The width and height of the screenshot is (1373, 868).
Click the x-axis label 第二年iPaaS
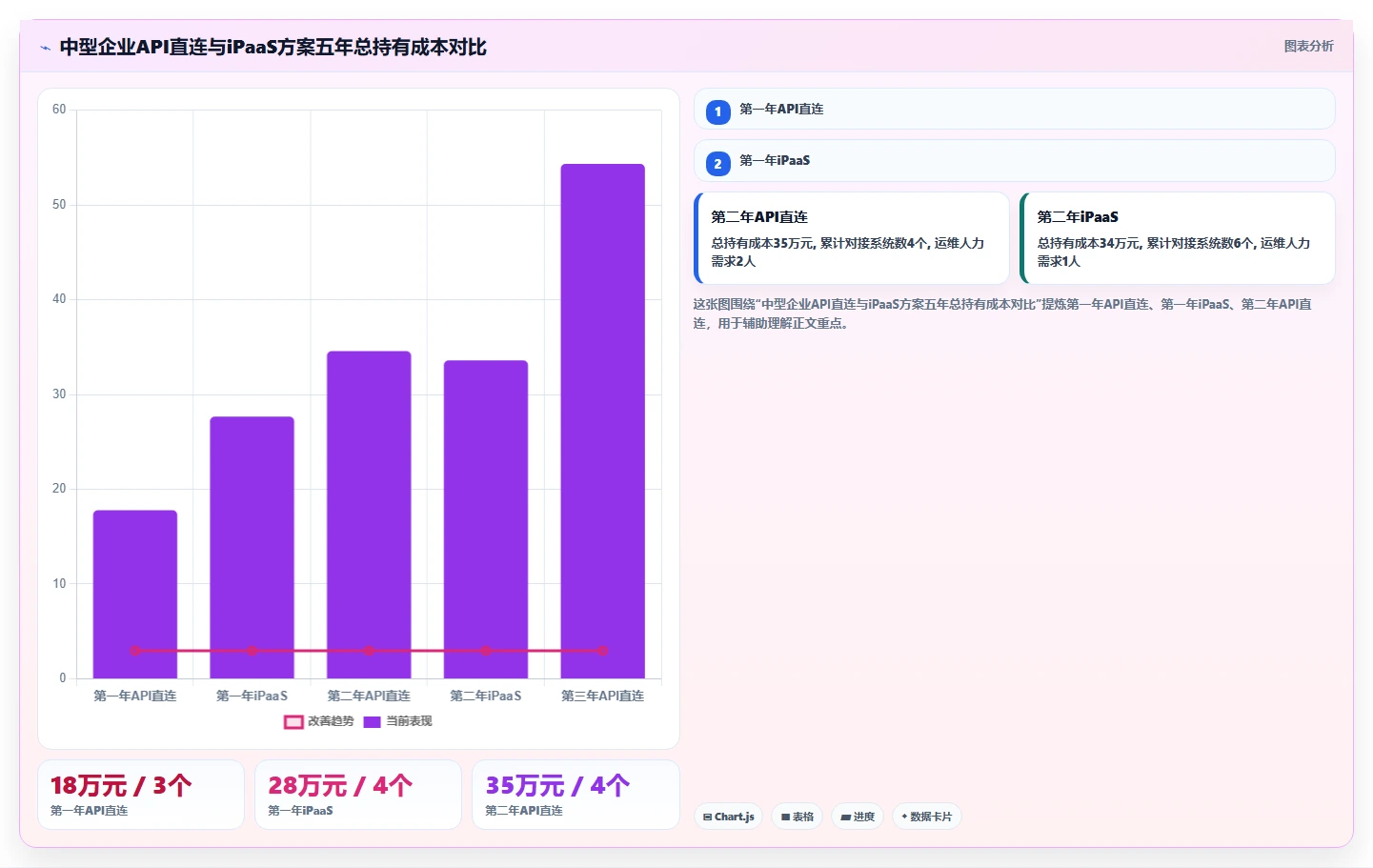pyautogui.click(x=486, y=696)
